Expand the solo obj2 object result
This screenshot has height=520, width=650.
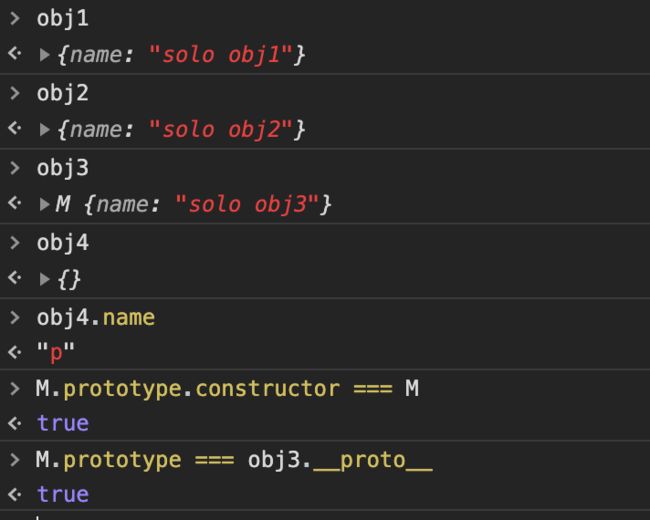(x=44, y=129)
